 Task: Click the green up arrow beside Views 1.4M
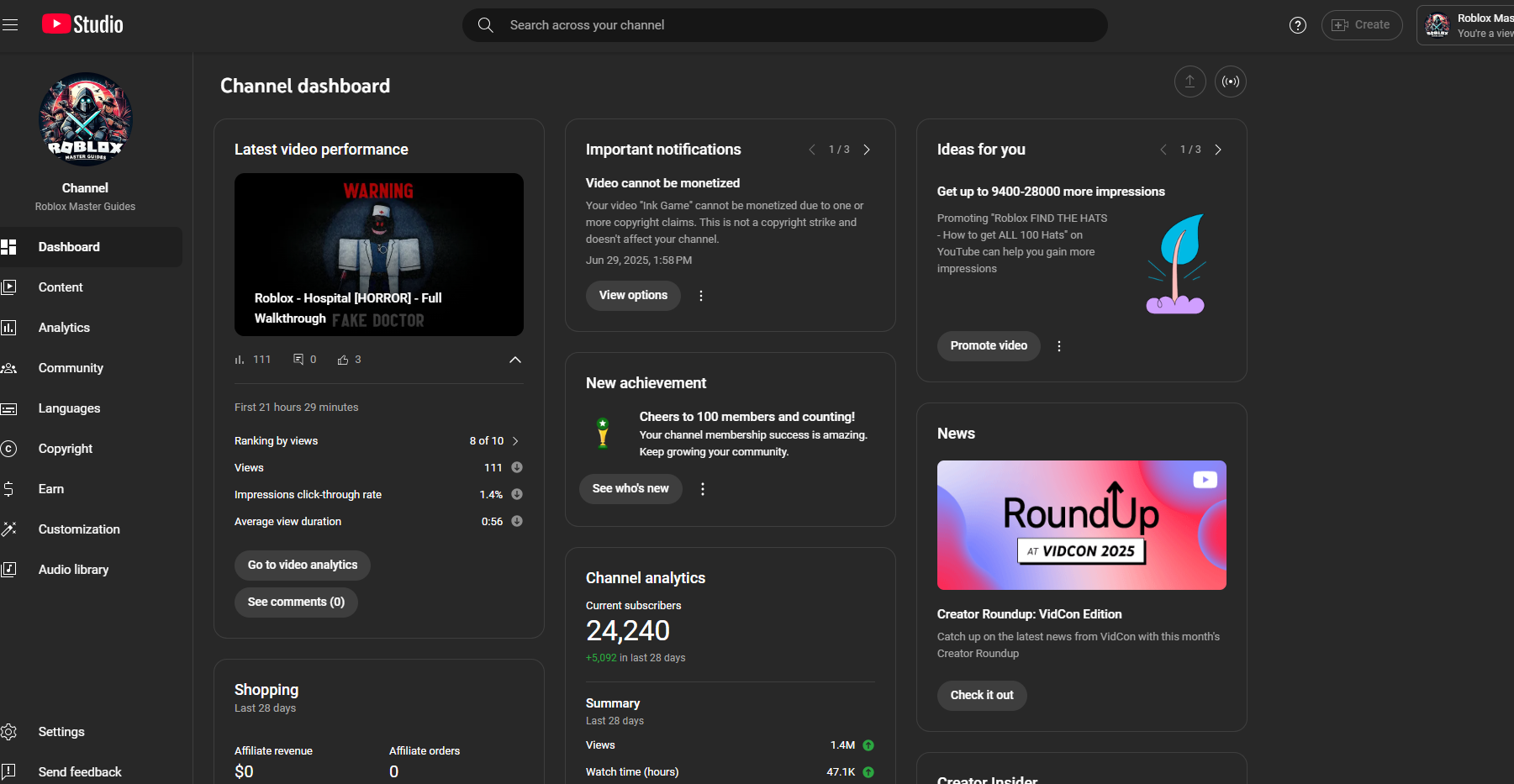pos(868,745)
